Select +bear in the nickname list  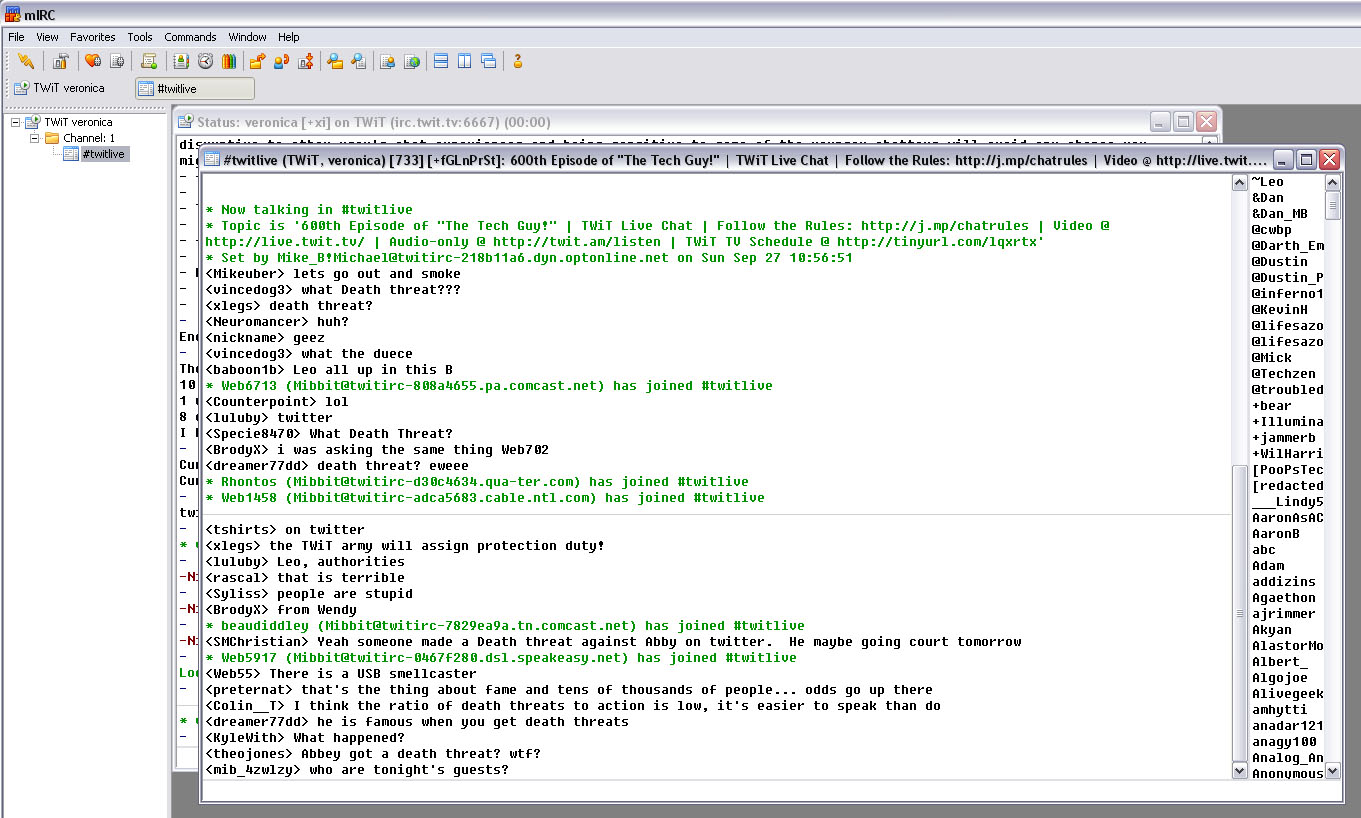1272,406
